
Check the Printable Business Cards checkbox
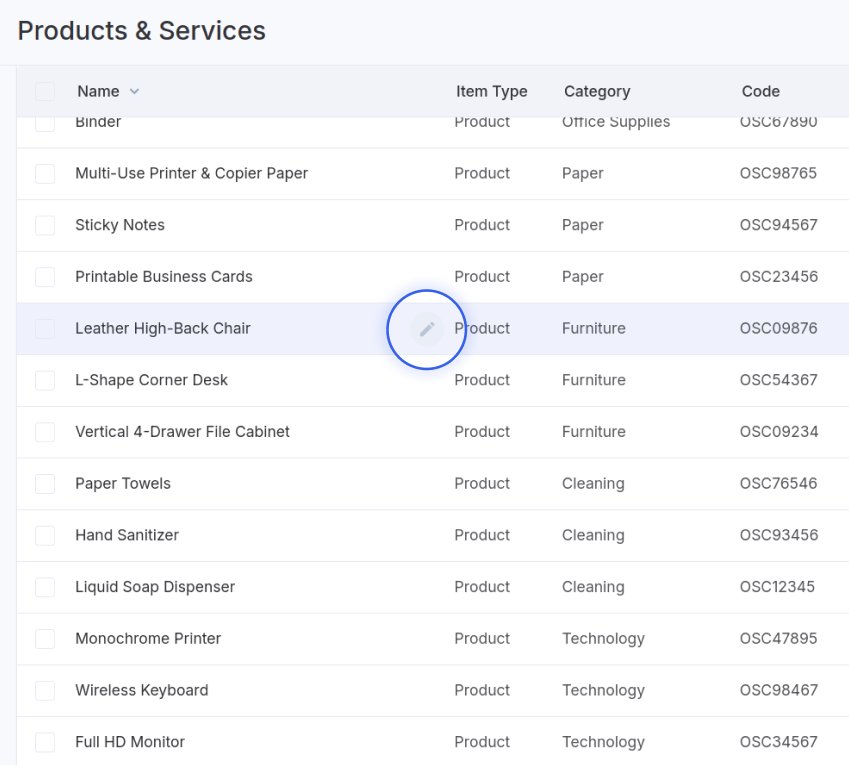pyautogui.click(x=45, y=277)
